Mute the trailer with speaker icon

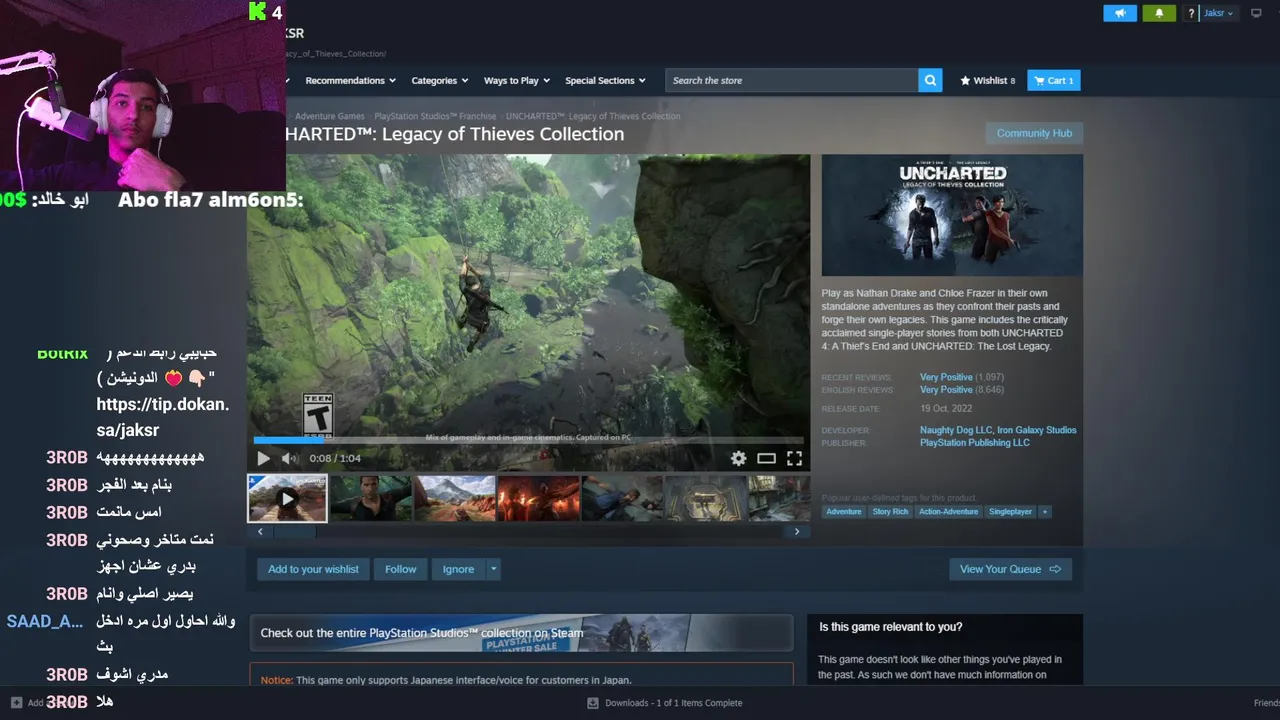click(290, 458)
